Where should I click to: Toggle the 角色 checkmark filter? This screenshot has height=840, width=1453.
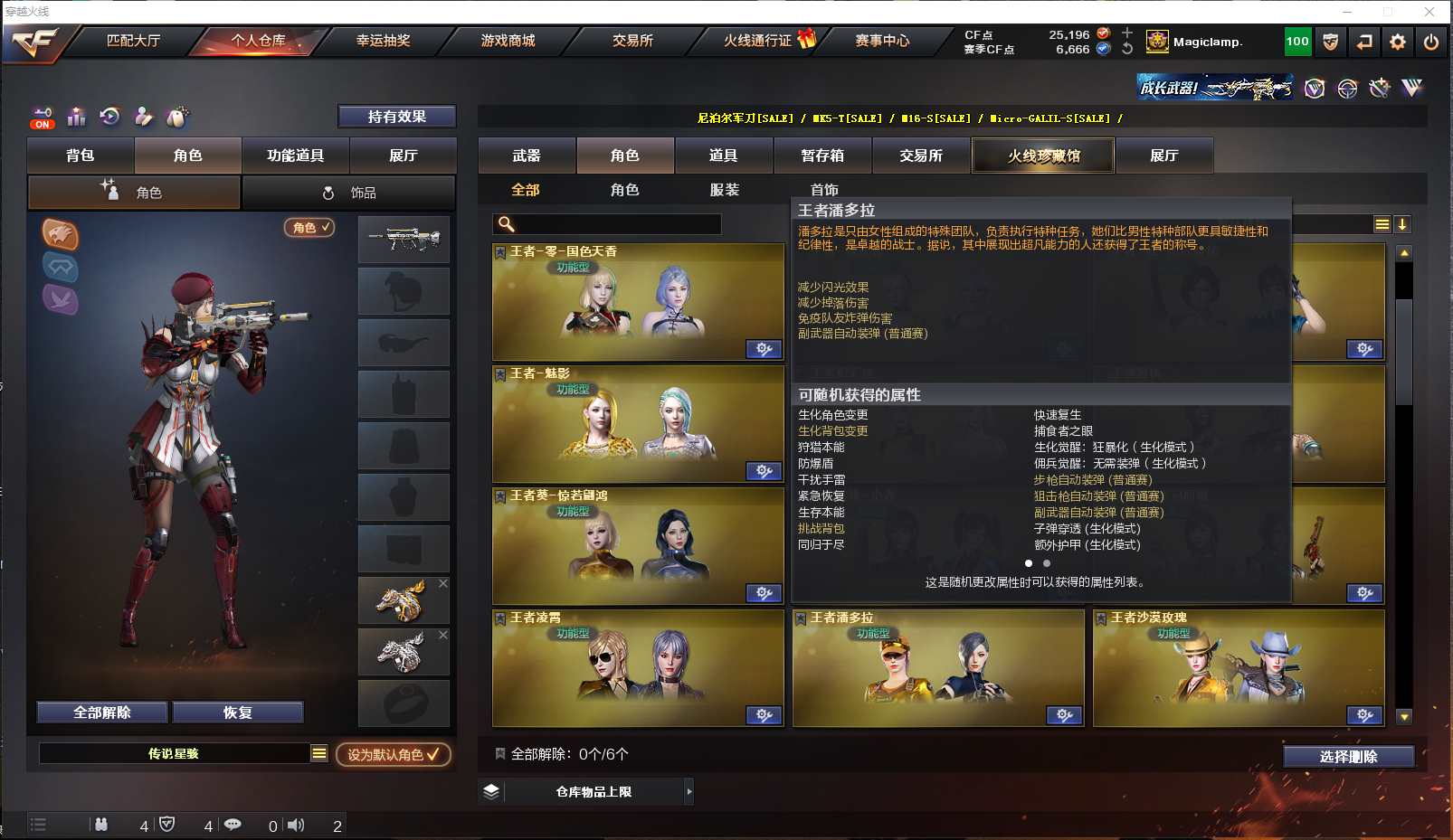pyautogui.click(x=309, y=228)
